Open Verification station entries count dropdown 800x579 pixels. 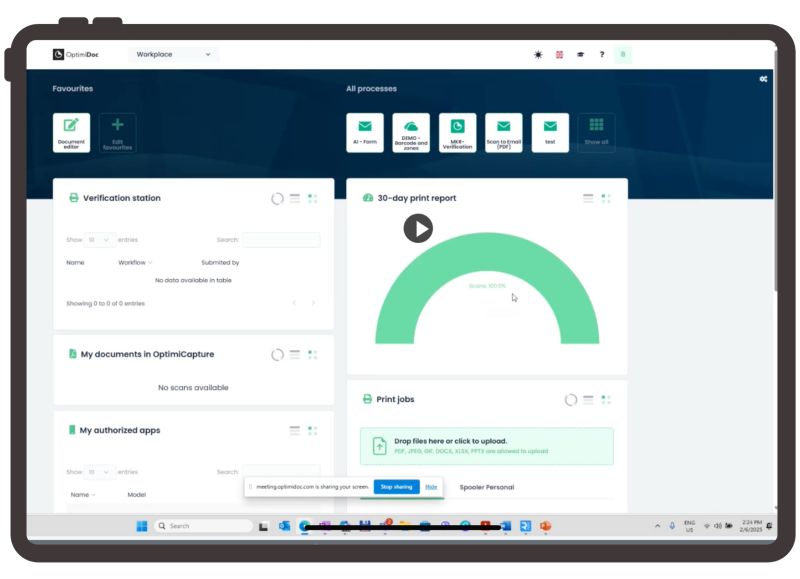pyautogui.click(x=100, y=240)
